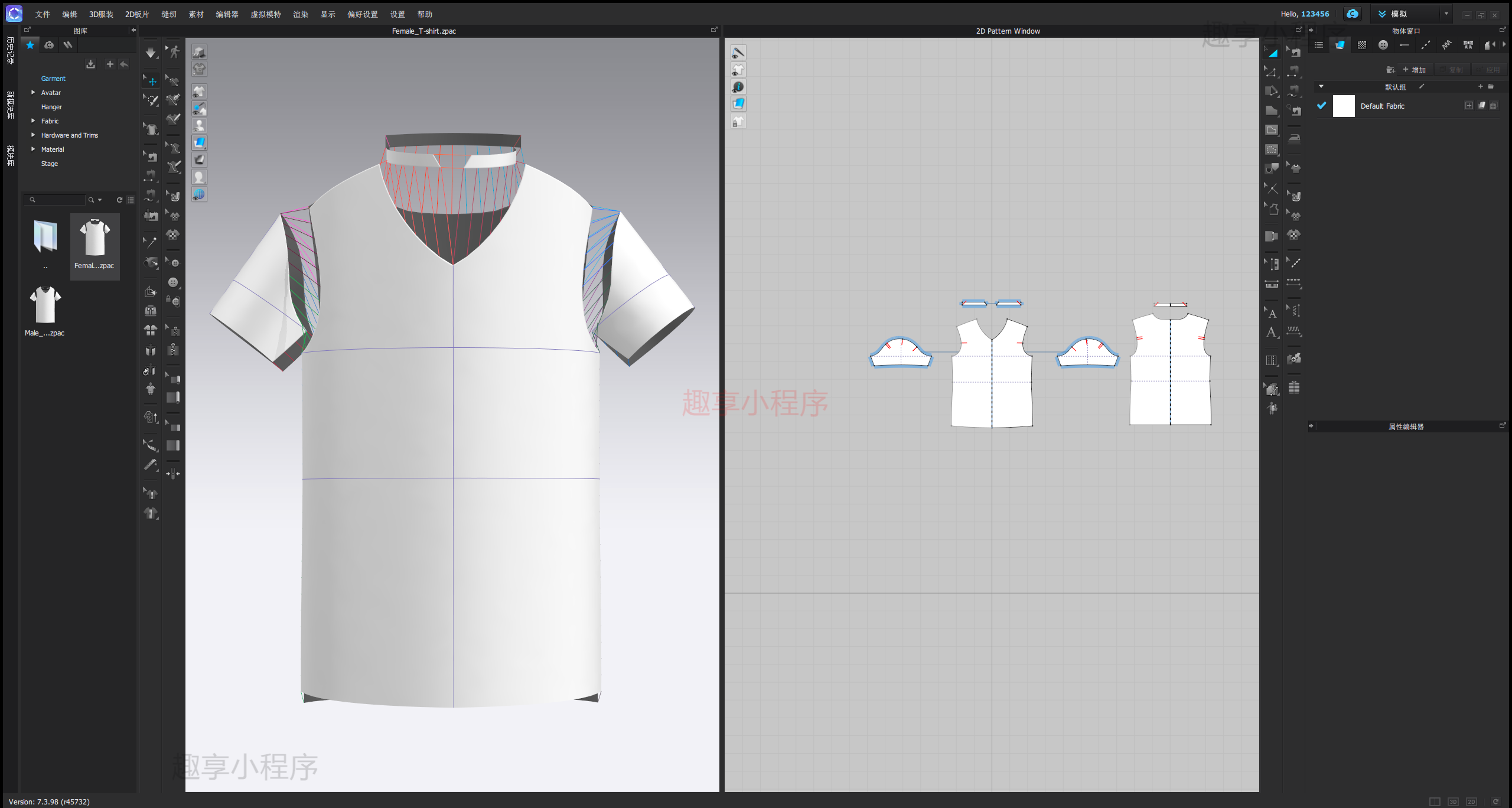
Task: Open the 历史记录 side panel
Action: click(x=10, y=50)
